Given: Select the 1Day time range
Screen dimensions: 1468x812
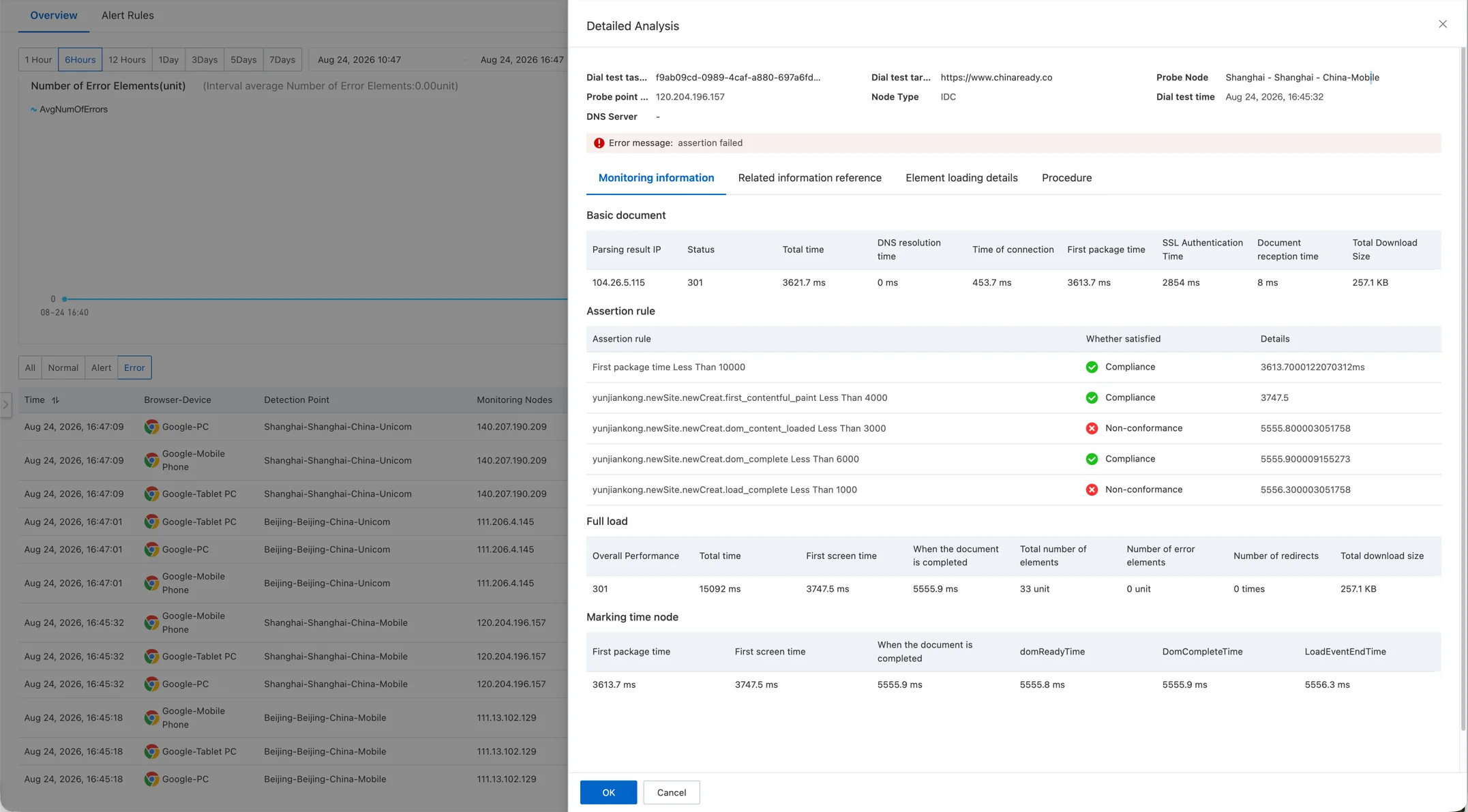Looking at the screenshot, I should [168, 59].
